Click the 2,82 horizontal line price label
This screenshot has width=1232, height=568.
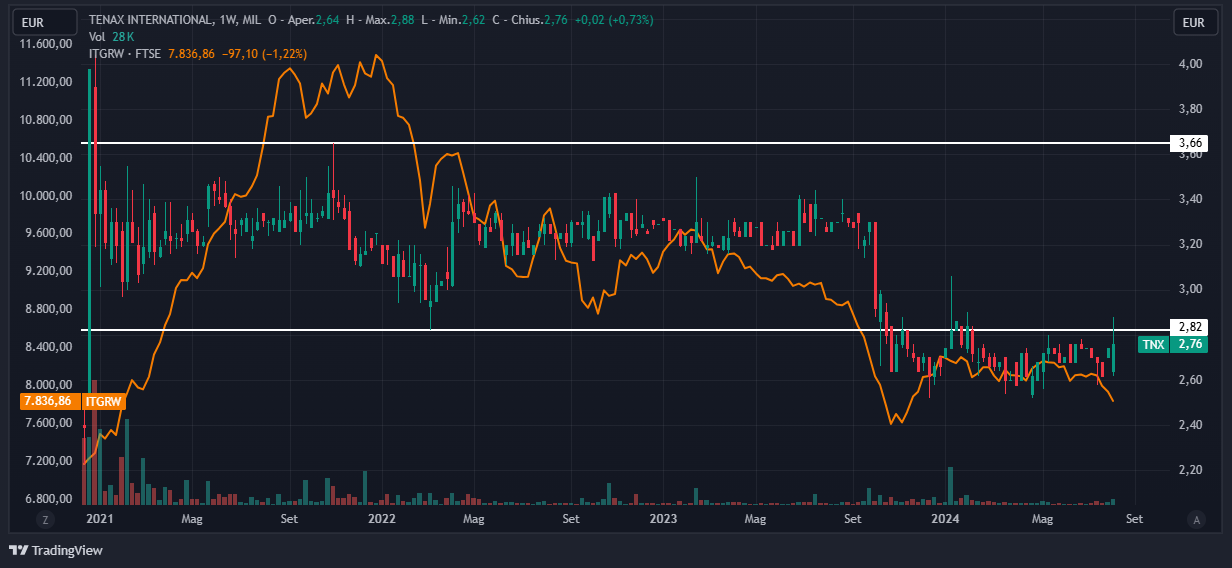pyautogui.click(x=1190, y=327)
